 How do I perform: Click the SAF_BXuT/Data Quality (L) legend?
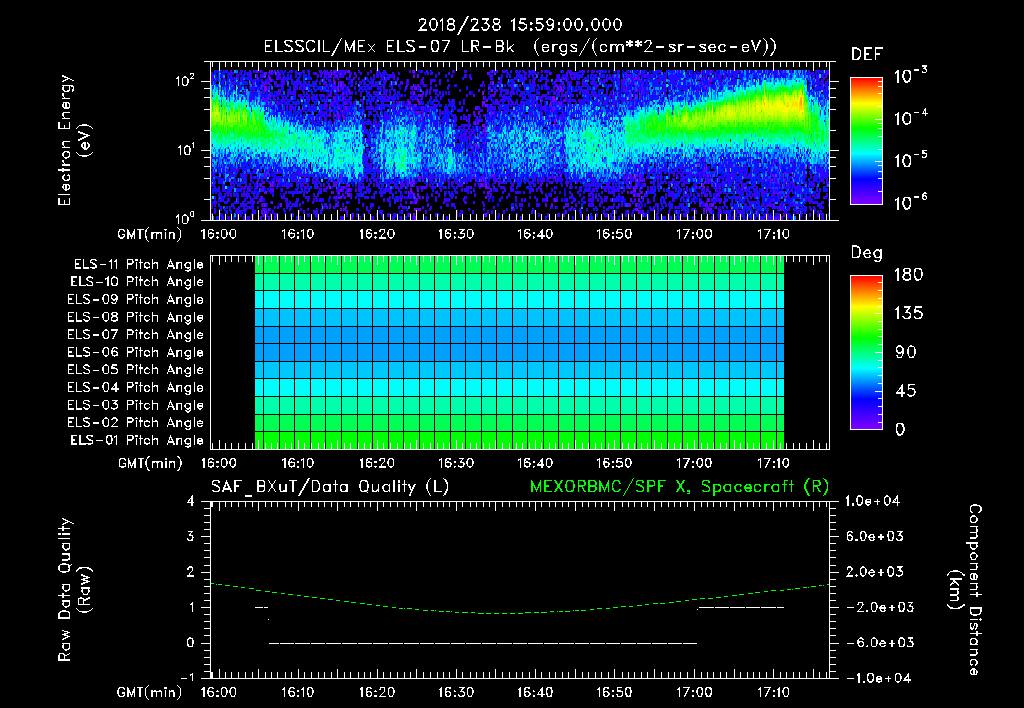(x=330, y=487)
